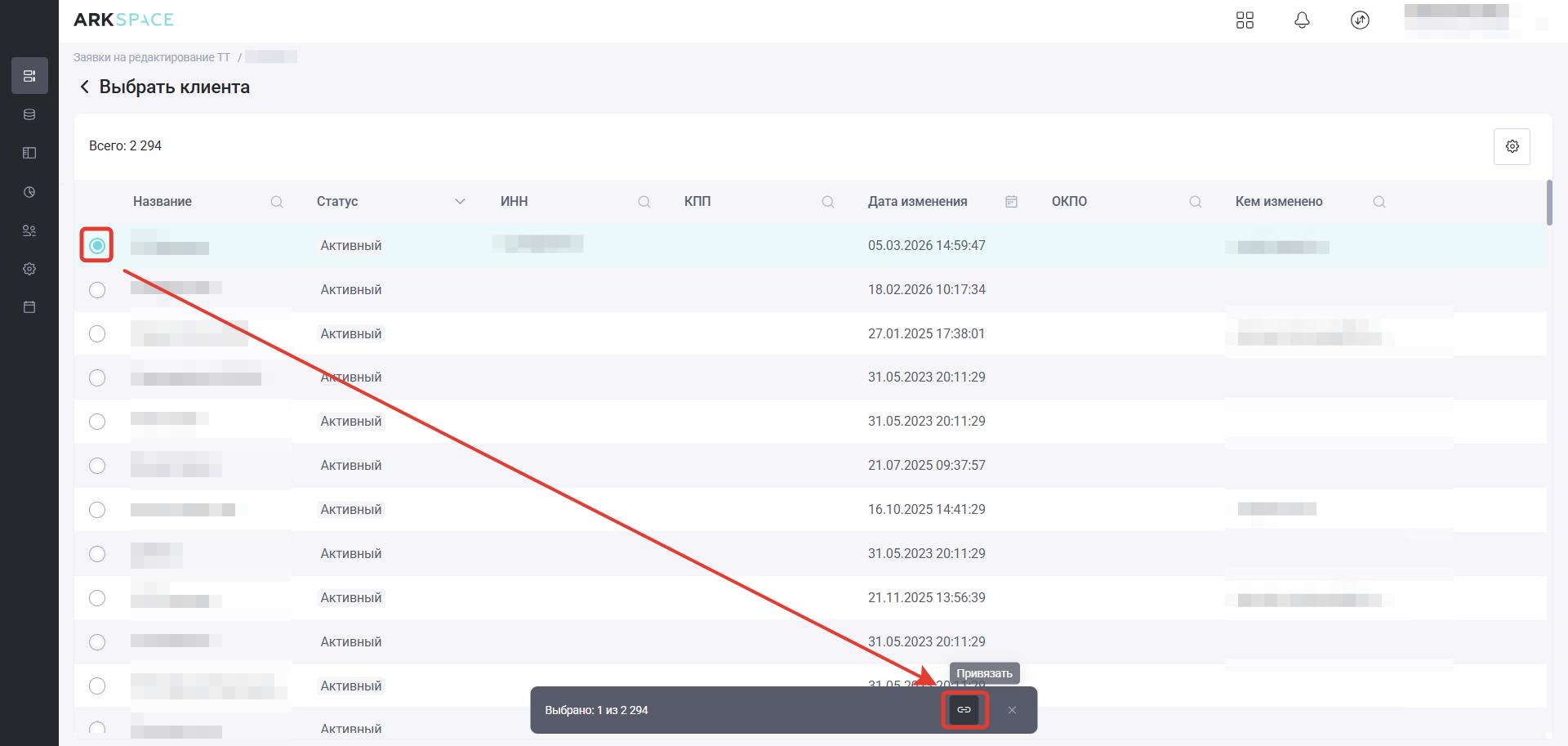Open database icon in left sidebar

(29, 114)
